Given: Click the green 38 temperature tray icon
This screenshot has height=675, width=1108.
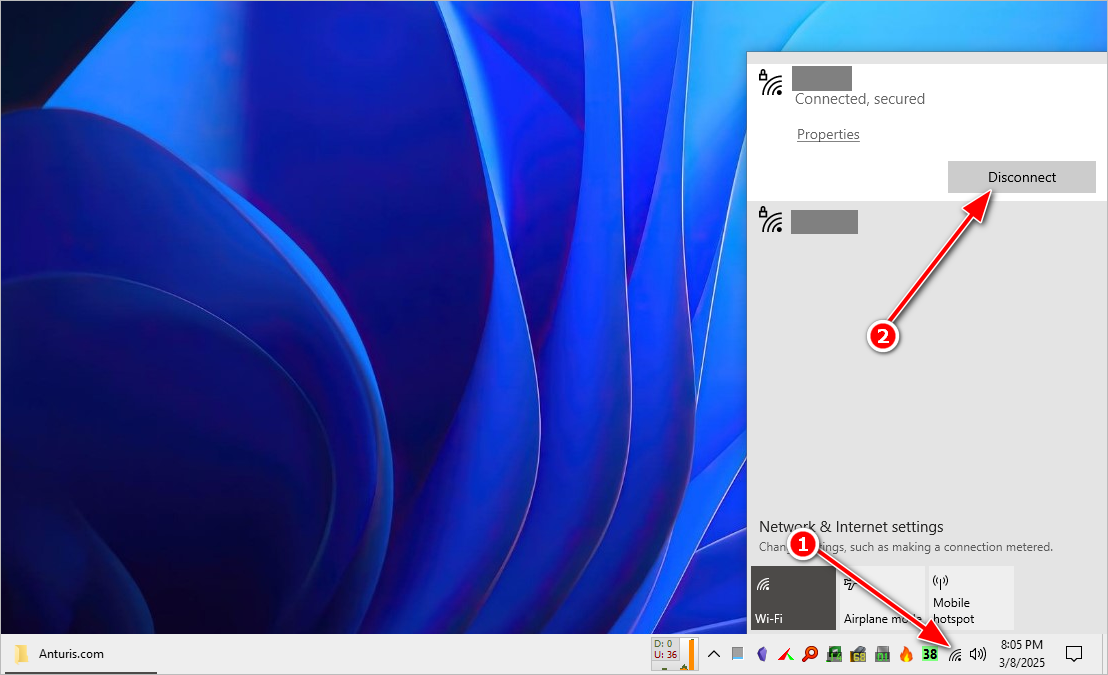Looking at the screenshot, I should (x=930, y=655).
